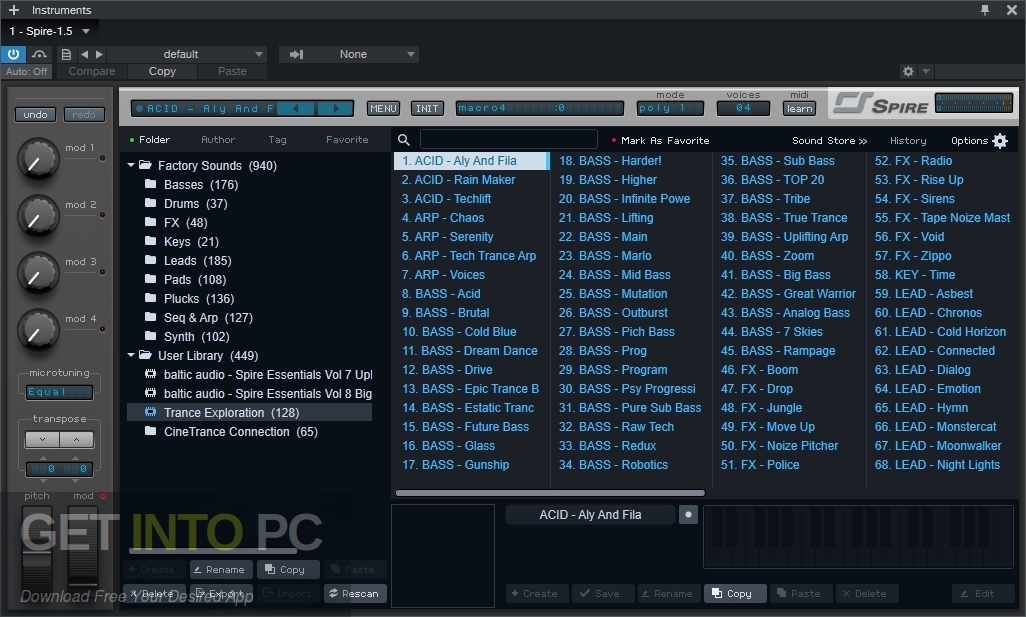1026x617 pixels.
Task: Select the Drums (37) folder
Action: click(186, 203)
